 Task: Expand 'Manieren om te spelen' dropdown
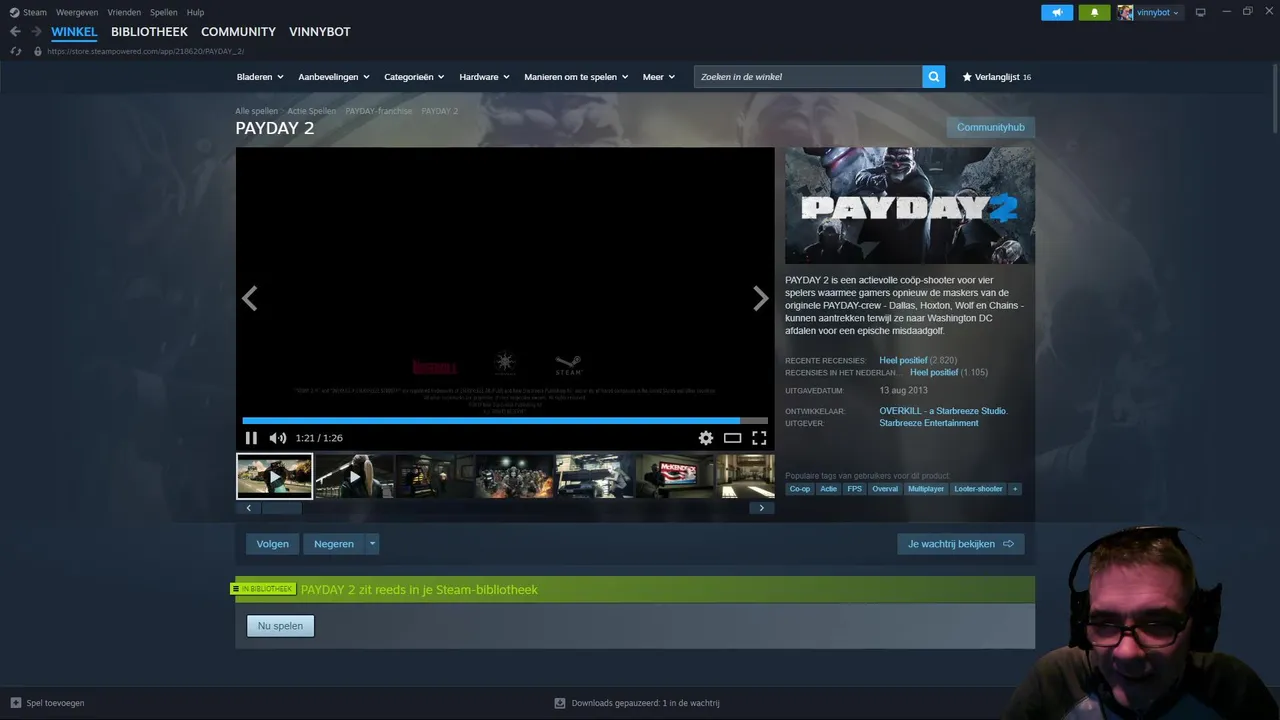click(x=576, y=77)
